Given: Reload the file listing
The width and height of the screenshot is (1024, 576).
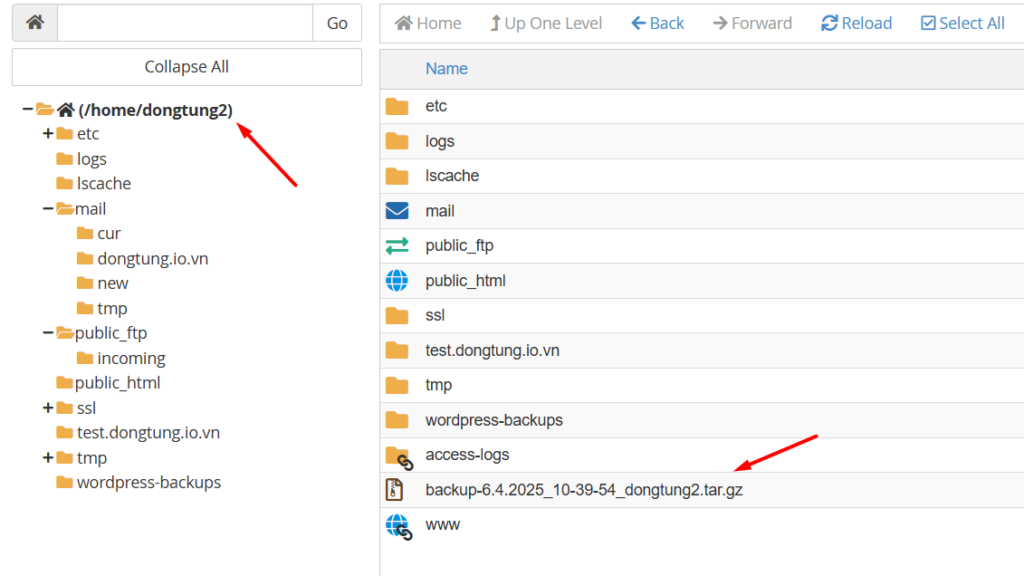Looking at the screenshot, I should (856, 24).
